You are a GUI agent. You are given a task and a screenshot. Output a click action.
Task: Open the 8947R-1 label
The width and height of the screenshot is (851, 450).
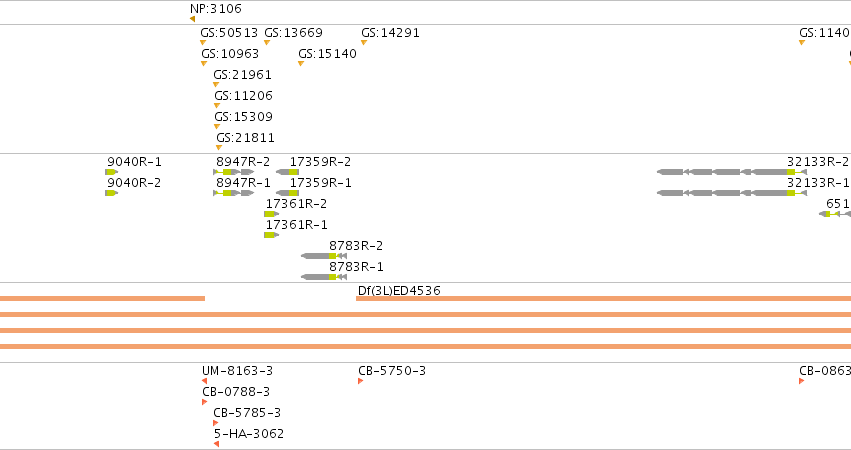tap(243, 182)
